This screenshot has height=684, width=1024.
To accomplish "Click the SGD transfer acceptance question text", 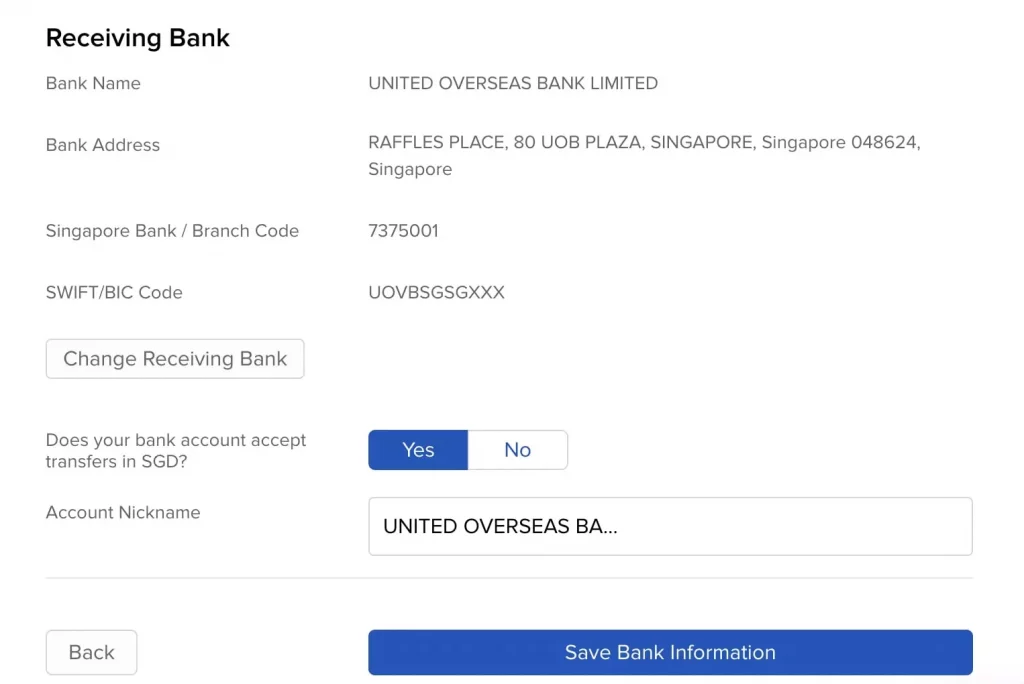I will pos(176,450).
